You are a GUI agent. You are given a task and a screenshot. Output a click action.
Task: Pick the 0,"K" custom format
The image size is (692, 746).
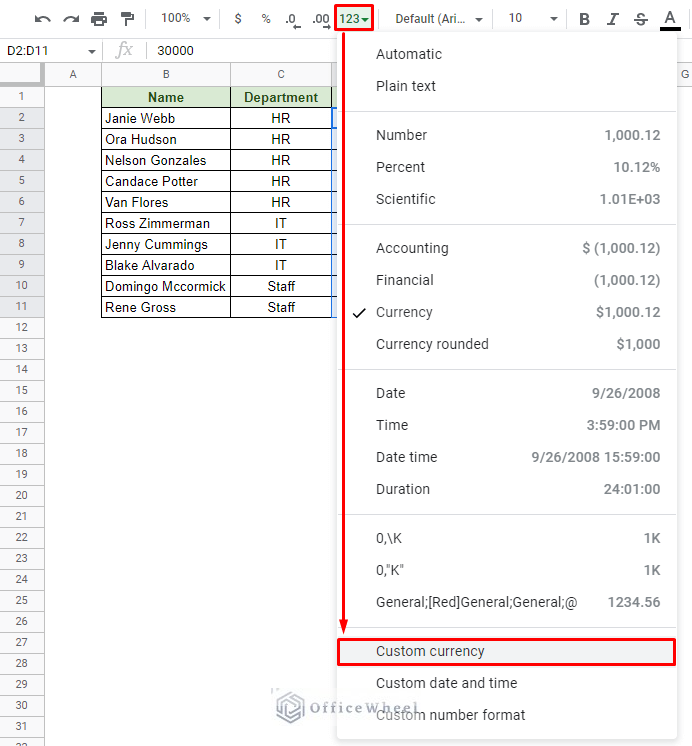coord(507,570)
